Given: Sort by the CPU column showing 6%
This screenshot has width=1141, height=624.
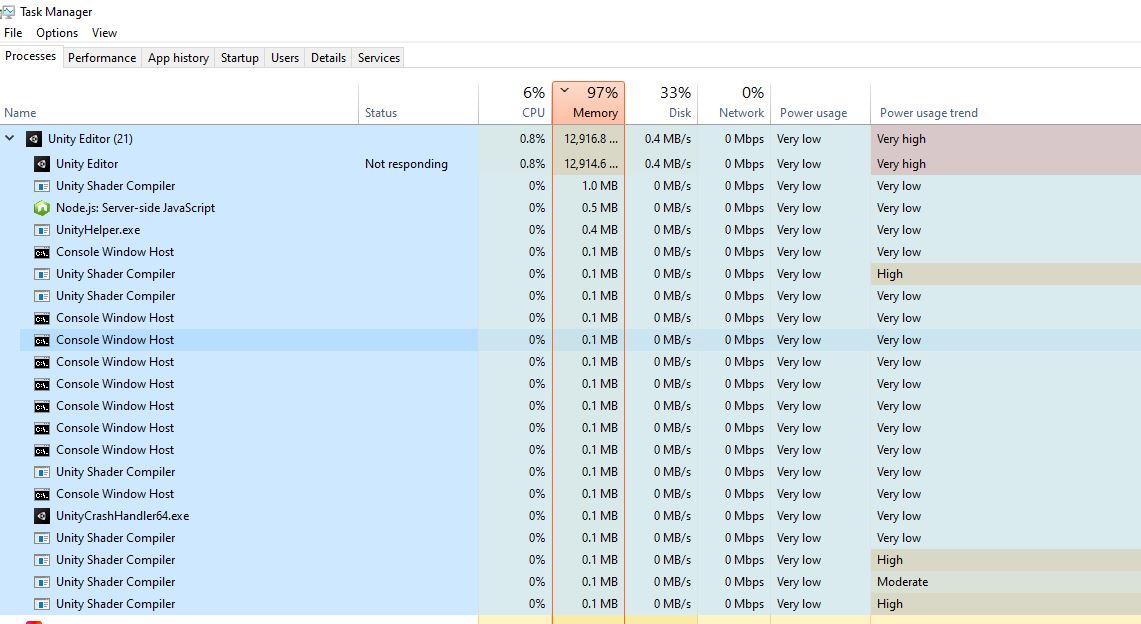Looking at the screenshot, I should 515,103.
